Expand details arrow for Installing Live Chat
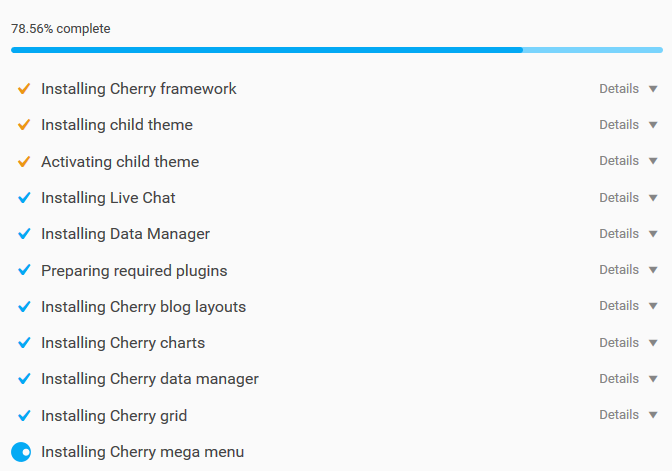The width and height of the screenshot is (672, 471). [653, 198]
